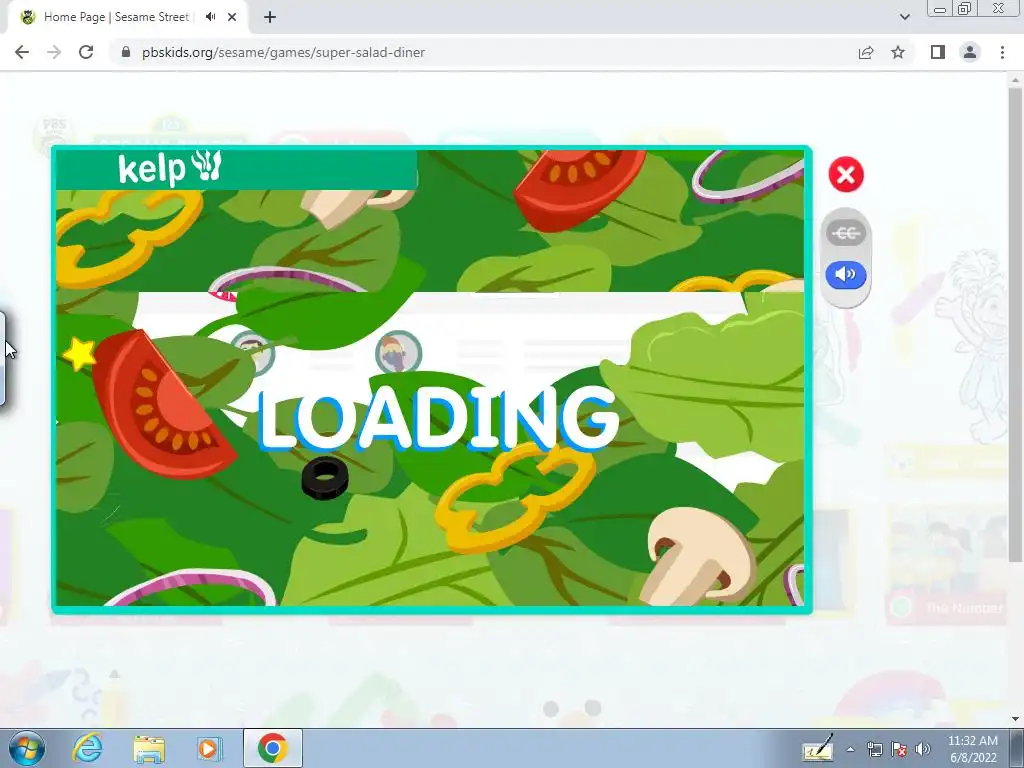Screen dimensions: 1024x768
Task: Click the page vertical scrollbar
Action: pos(1015,325)
